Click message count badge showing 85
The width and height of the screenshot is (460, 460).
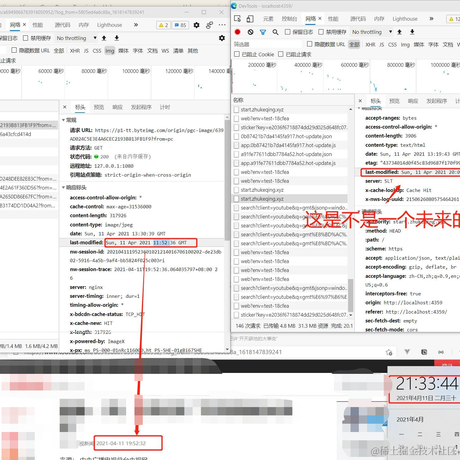click(180, 25)
